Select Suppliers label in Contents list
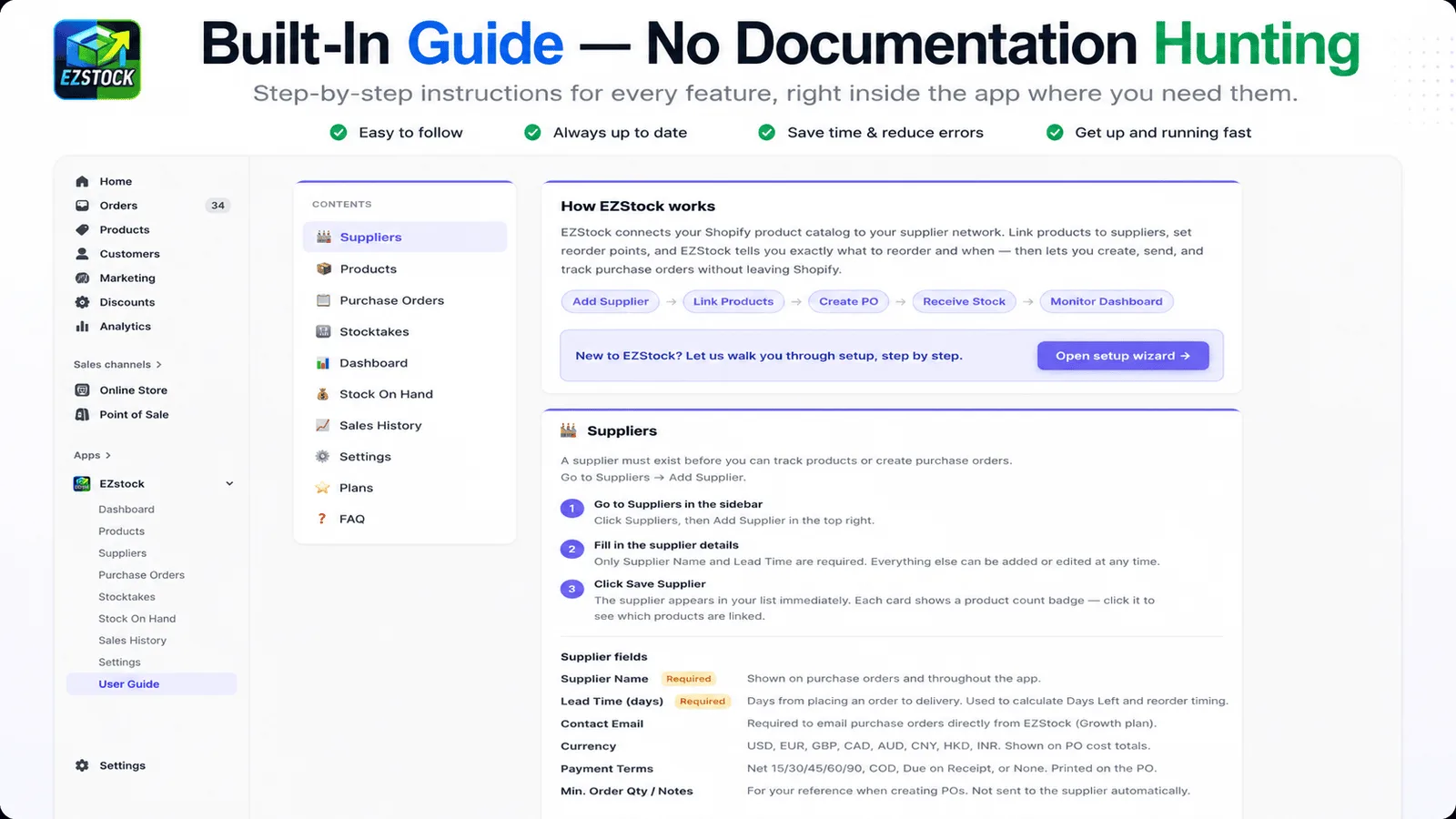1456x819 pixels. coord(370,237)
